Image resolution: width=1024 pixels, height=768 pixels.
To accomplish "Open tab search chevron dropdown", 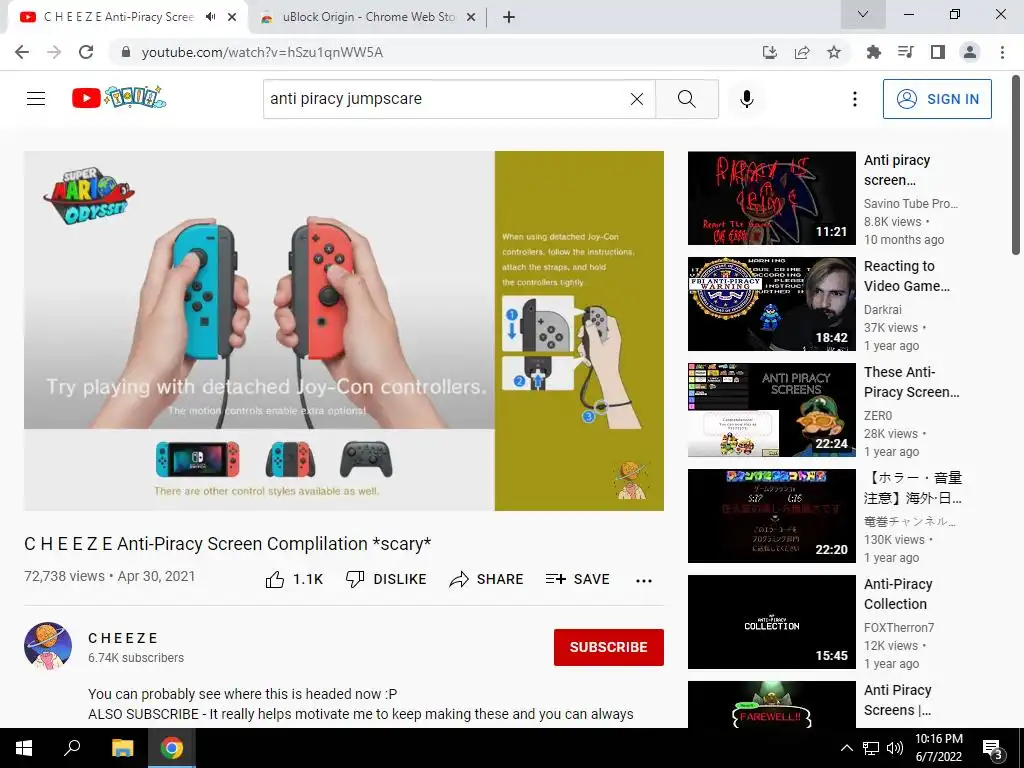I will coord(863,14).
